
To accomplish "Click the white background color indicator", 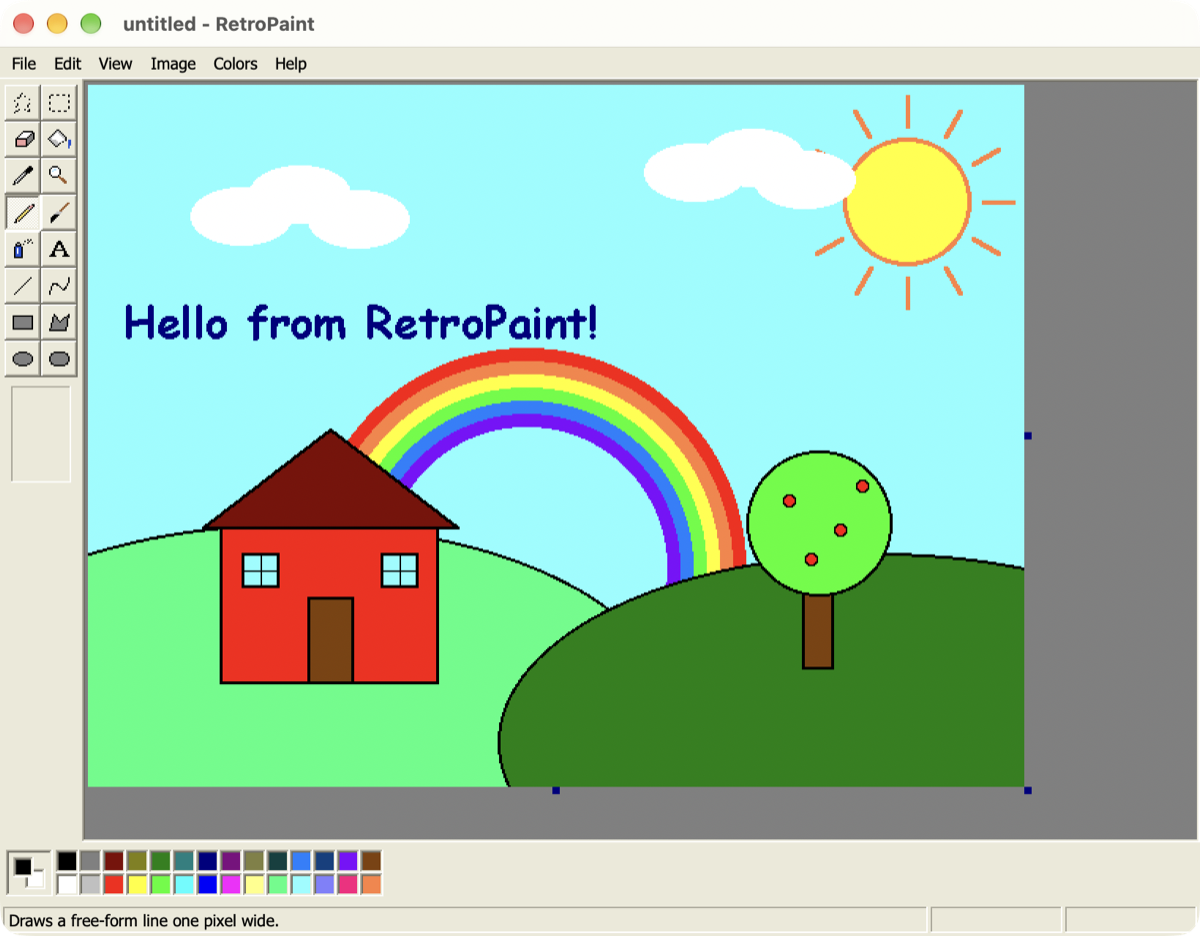I will [37, 880].
